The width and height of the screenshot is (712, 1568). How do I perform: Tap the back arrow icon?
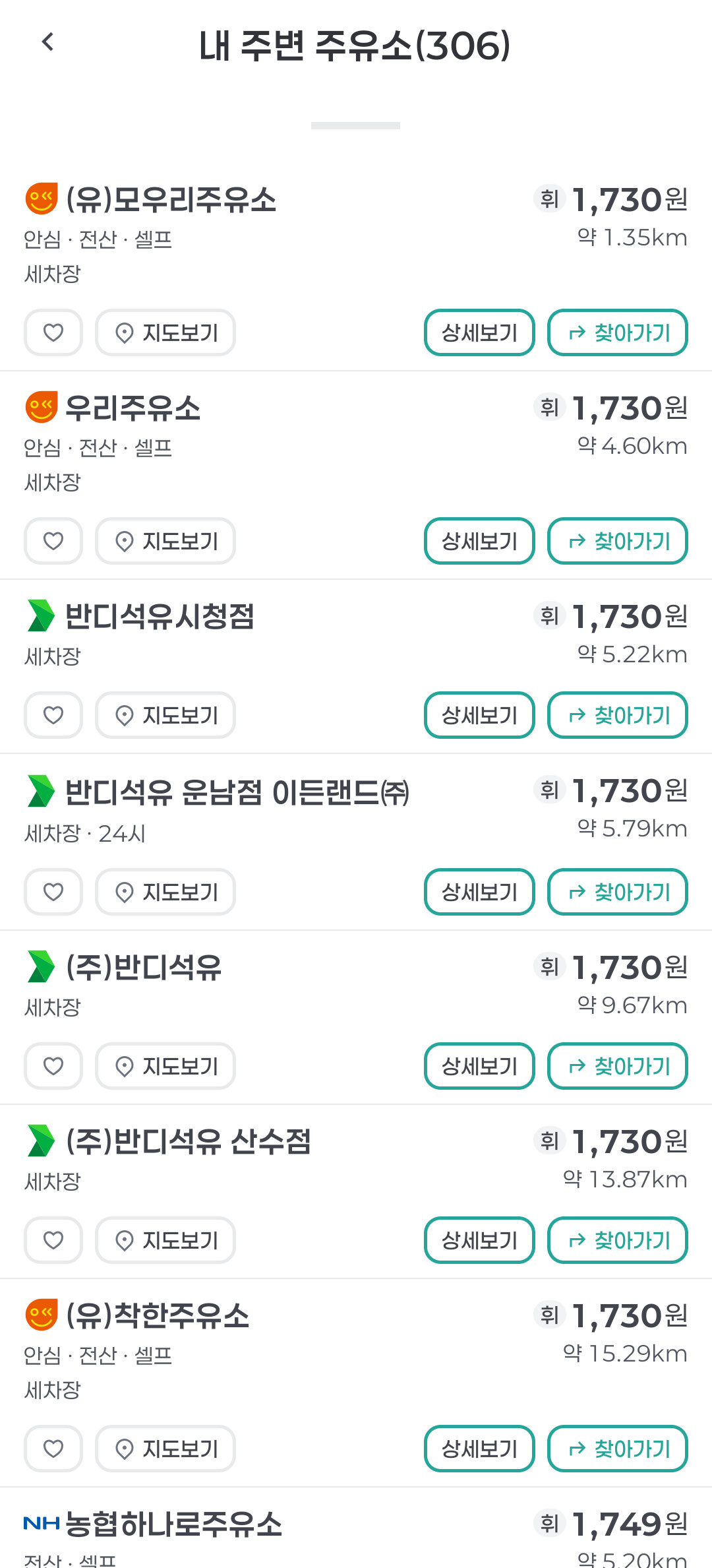(47, 42)
